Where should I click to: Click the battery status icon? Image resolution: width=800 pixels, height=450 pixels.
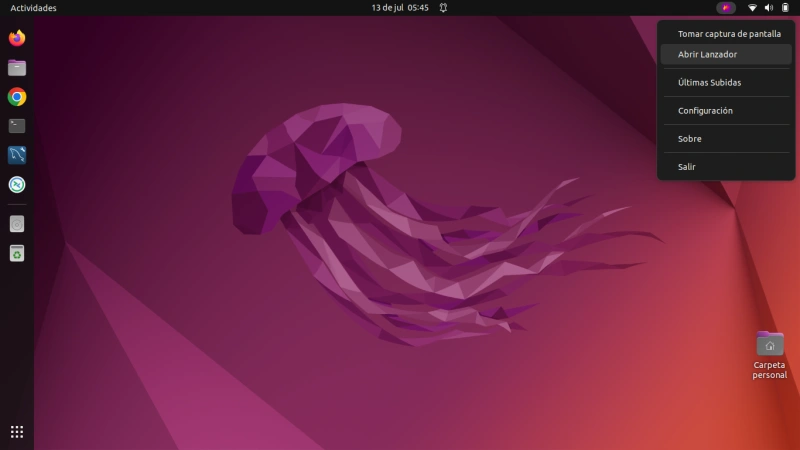coord(785,8)
